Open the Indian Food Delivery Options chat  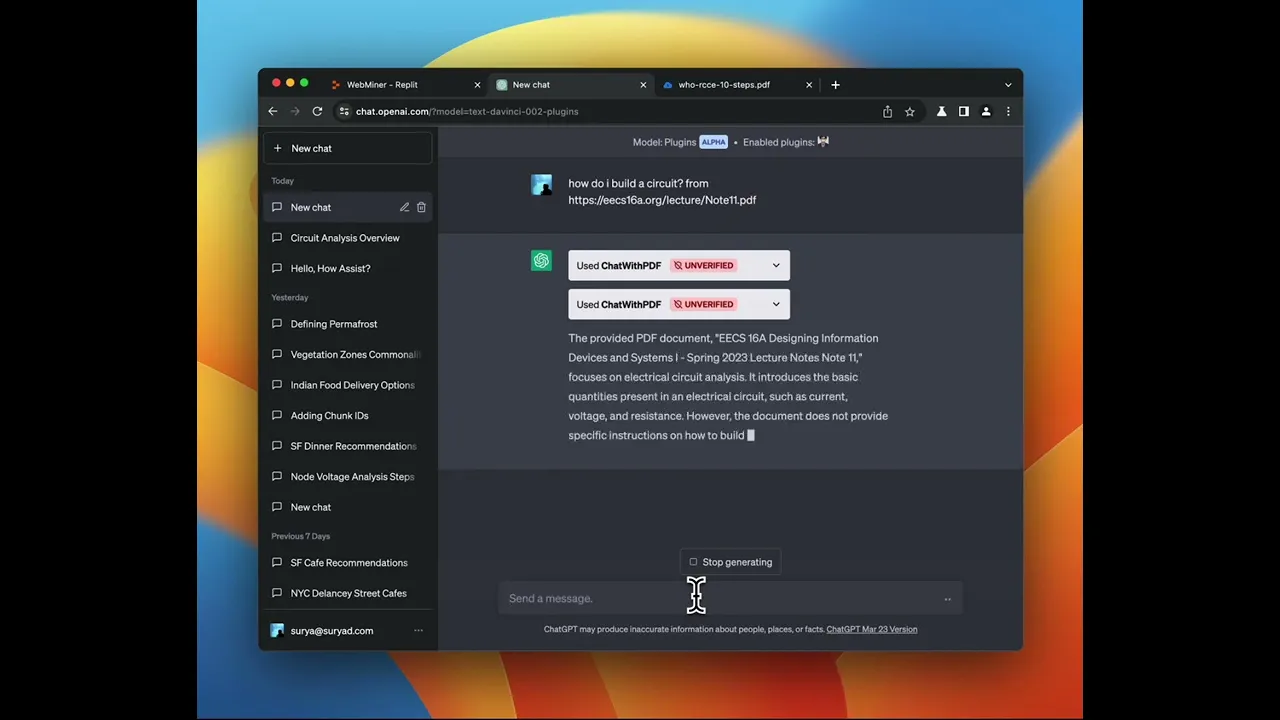tap(348, 385)
